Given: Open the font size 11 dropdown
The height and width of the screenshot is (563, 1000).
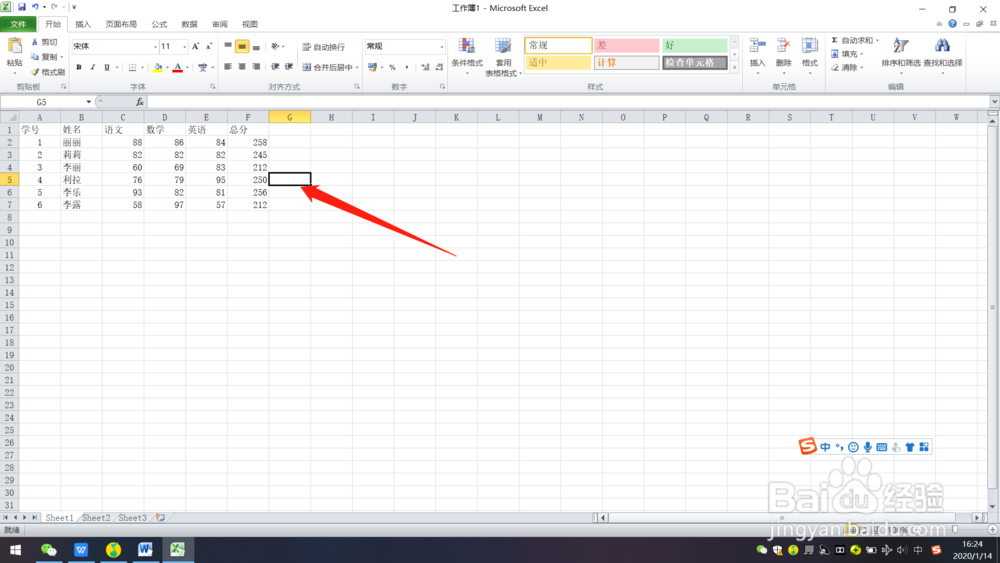Looking at the screenshot, I should tap(184, 47).
